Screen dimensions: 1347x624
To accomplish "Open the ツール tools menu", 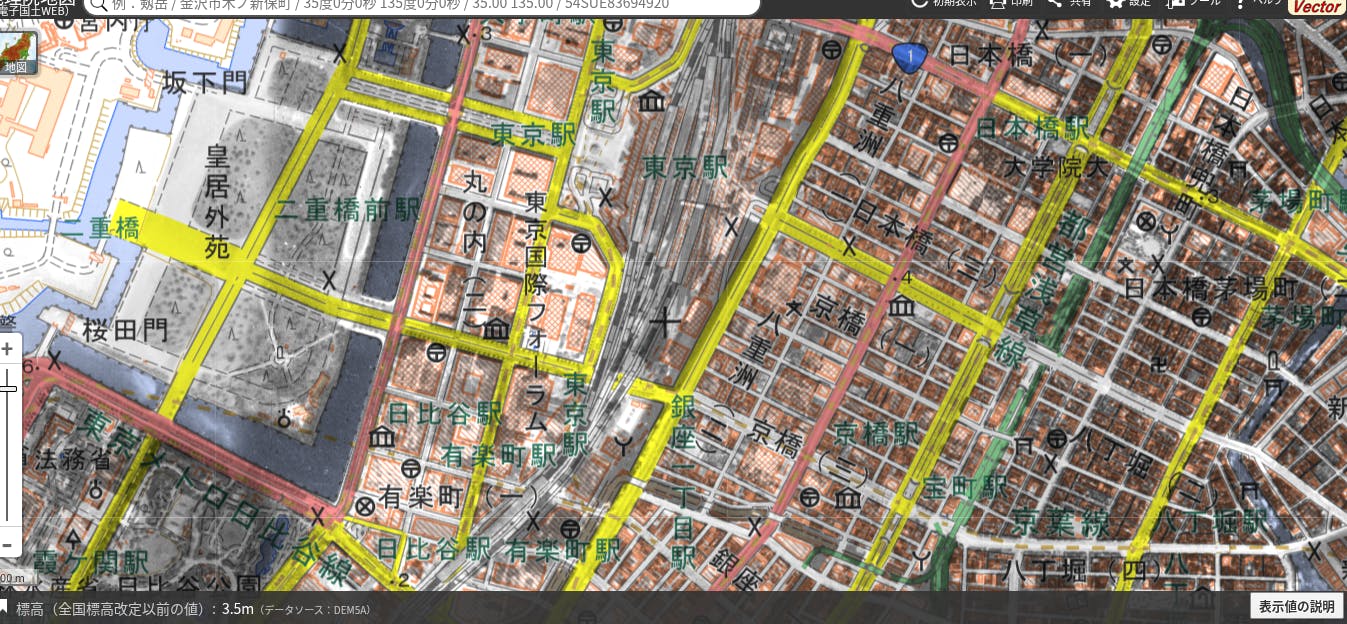I will pos(1177,3).
